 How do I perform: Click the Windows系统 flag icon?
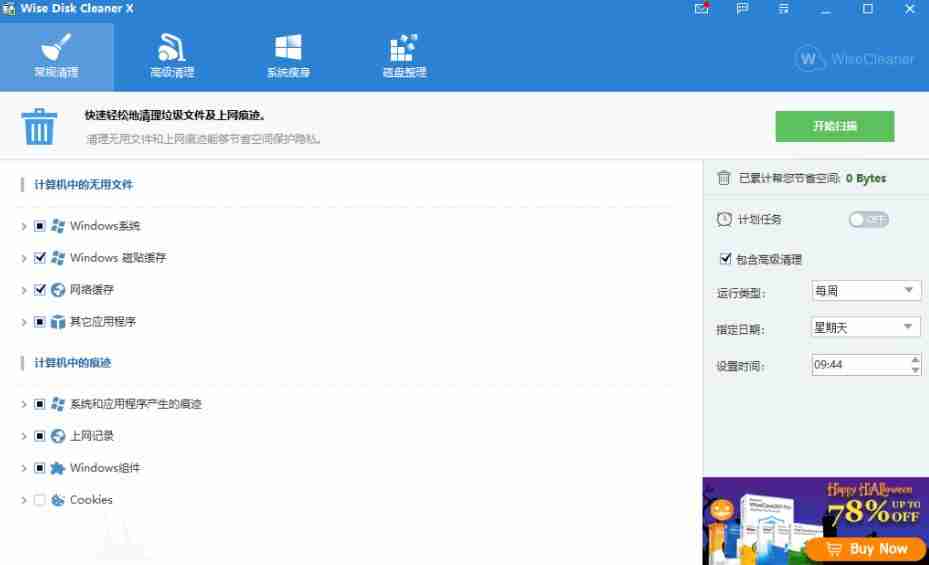click(x=57, y=226)
